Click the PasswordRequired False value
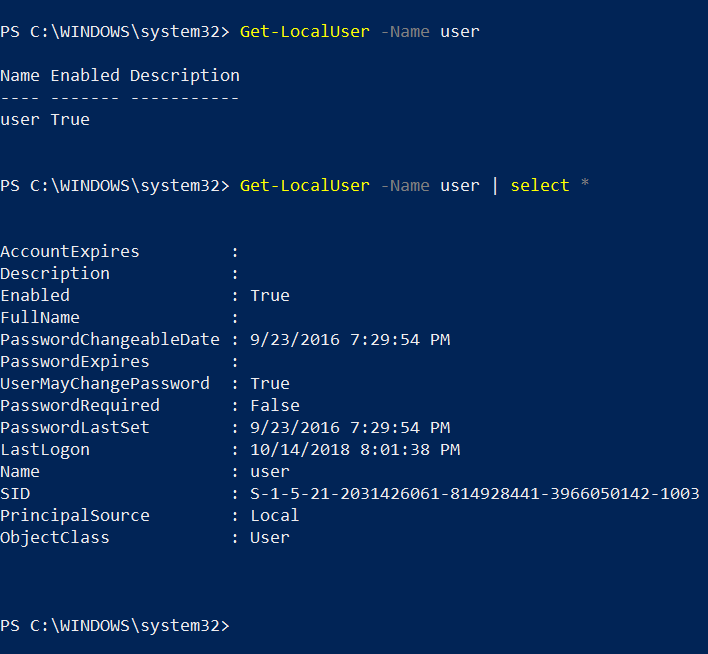Viewport: 708px width, 654px height. click(275, 406)
